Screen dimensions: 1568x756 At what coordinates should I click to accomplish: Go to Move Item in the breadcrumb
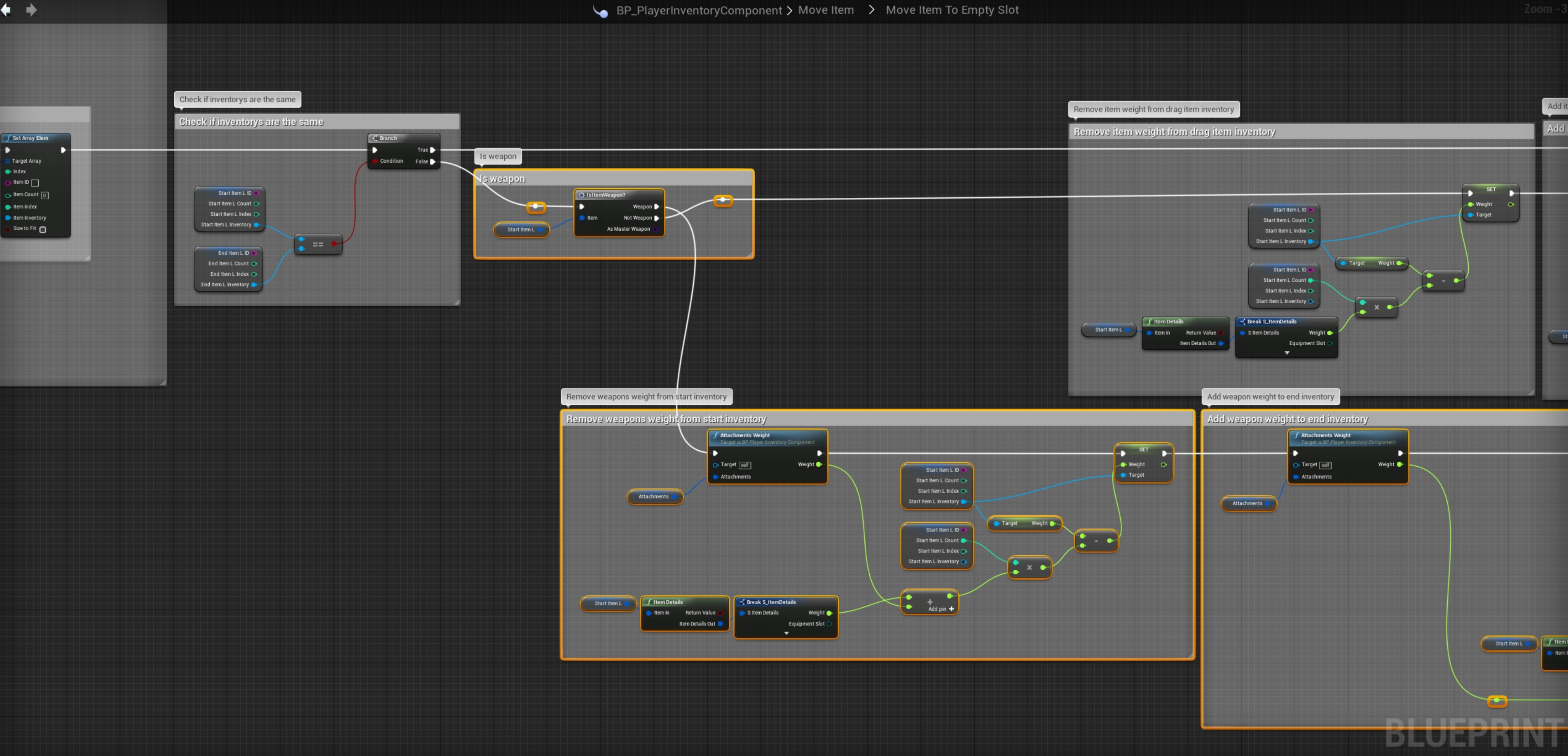(825, 10)
